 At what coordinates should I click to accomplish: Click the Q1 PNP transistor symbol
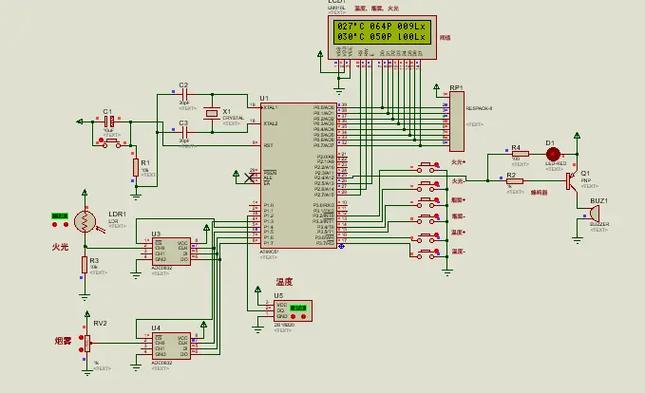(573, 181)
